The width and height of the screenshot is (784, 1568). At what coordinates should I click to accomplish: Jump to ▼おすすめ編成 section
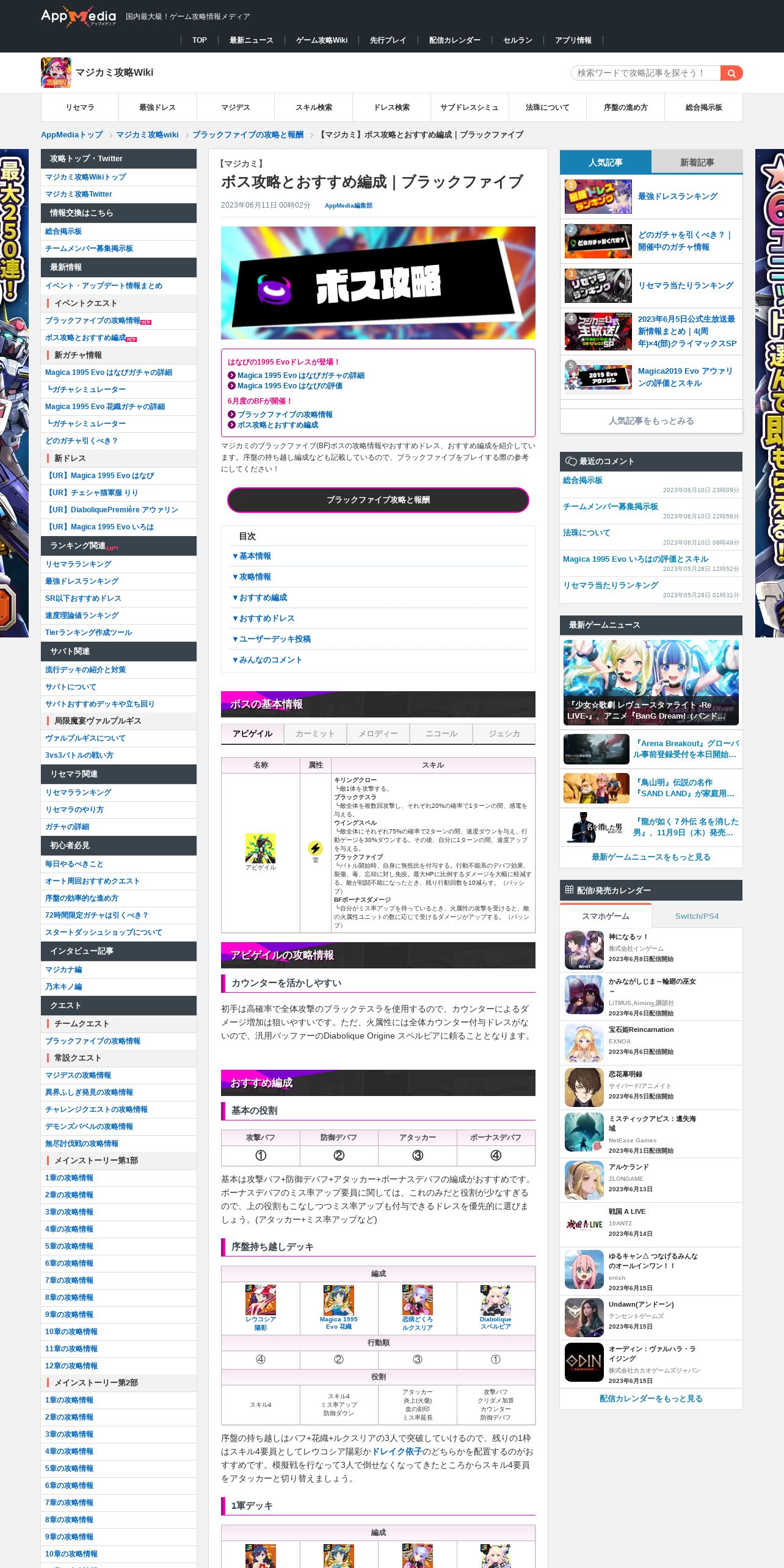tap(260, 598)
